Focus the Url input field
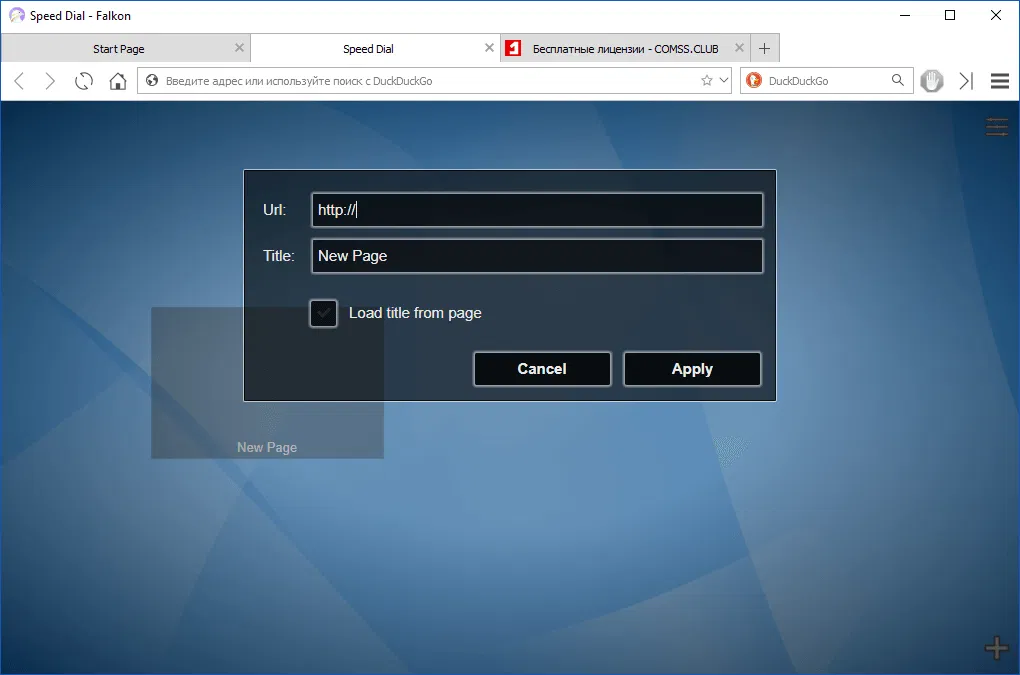 537,210
